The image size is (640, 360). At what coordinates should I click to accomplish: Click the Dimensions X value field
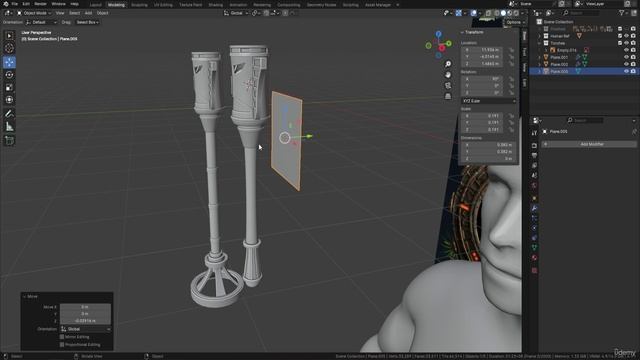pos(488,145)
